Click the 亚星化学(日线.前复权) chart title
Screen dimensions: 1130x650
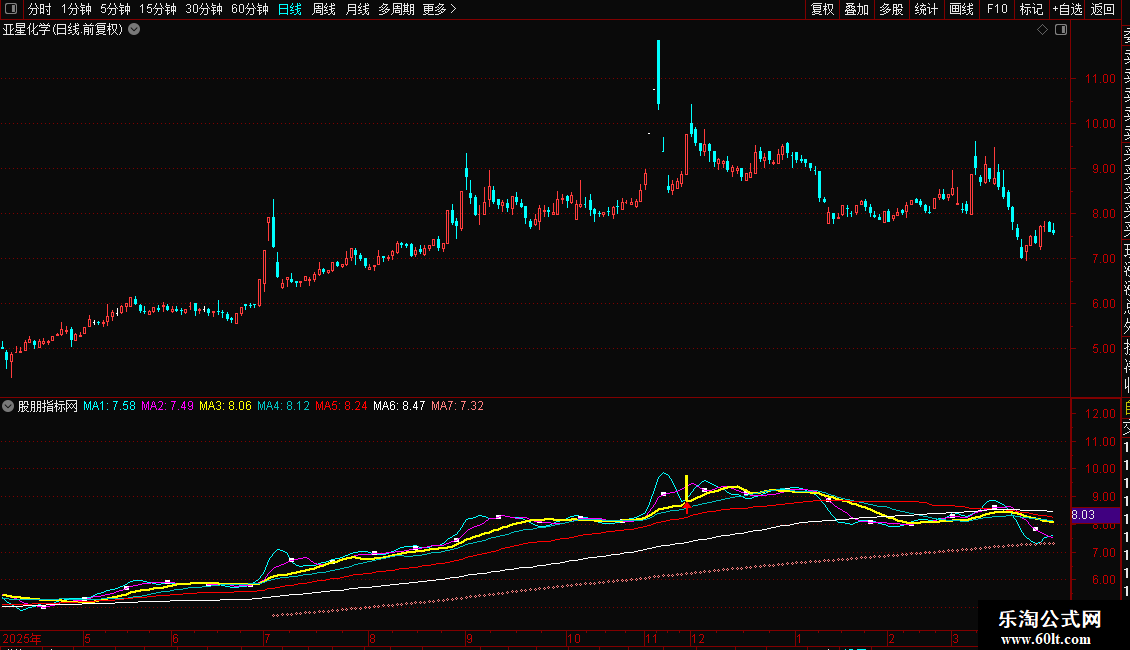63,30
